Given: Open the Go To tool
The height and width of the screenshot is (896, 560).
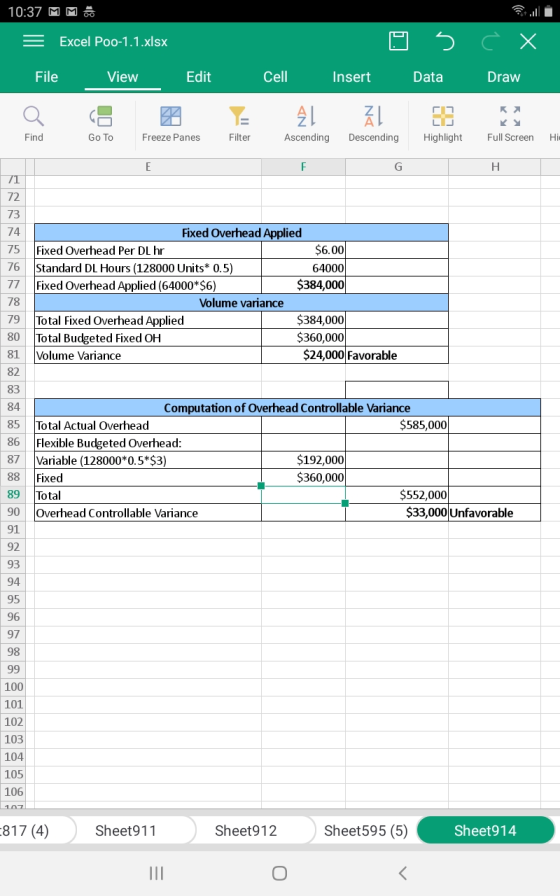Looking at the screenshot, I should tap(101, 124).
